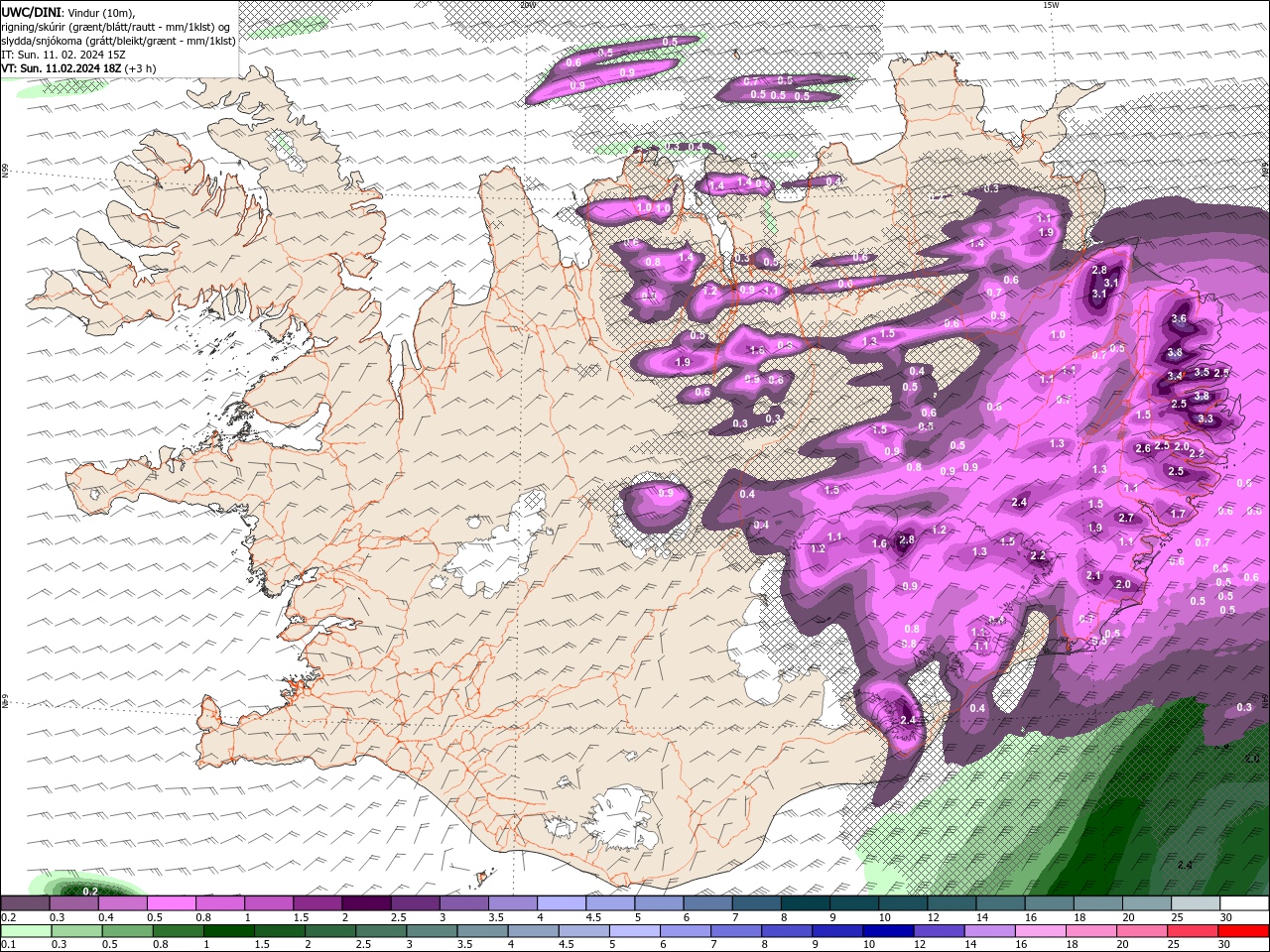Click the 3.5 snowfall value near the east coast
This screenshot has height=952, width=1270.
1202,372
